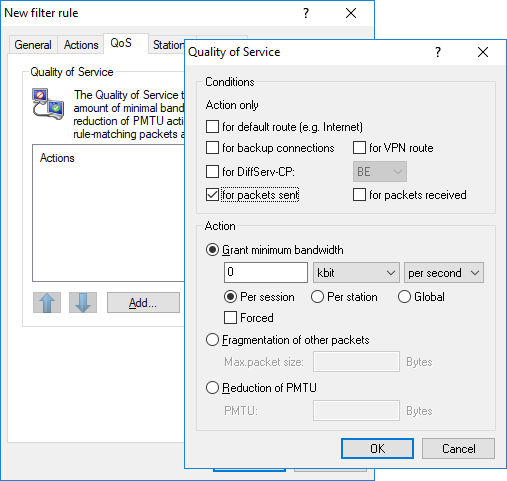
Task: Click the move up arrow icon
Action: 47,303
